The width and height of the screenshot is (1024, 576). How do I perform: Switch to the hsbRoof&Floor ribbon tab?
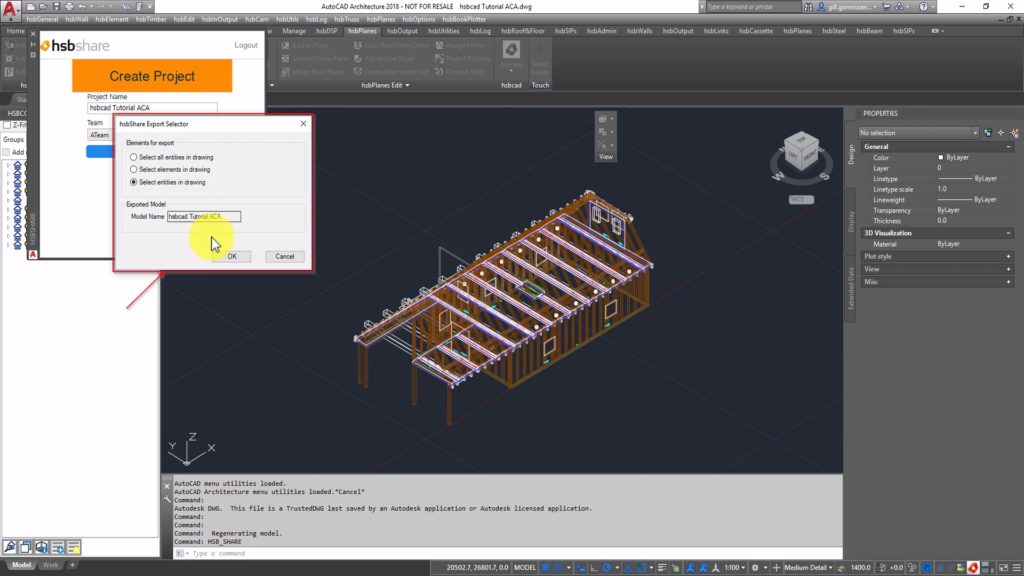[522, 31]
